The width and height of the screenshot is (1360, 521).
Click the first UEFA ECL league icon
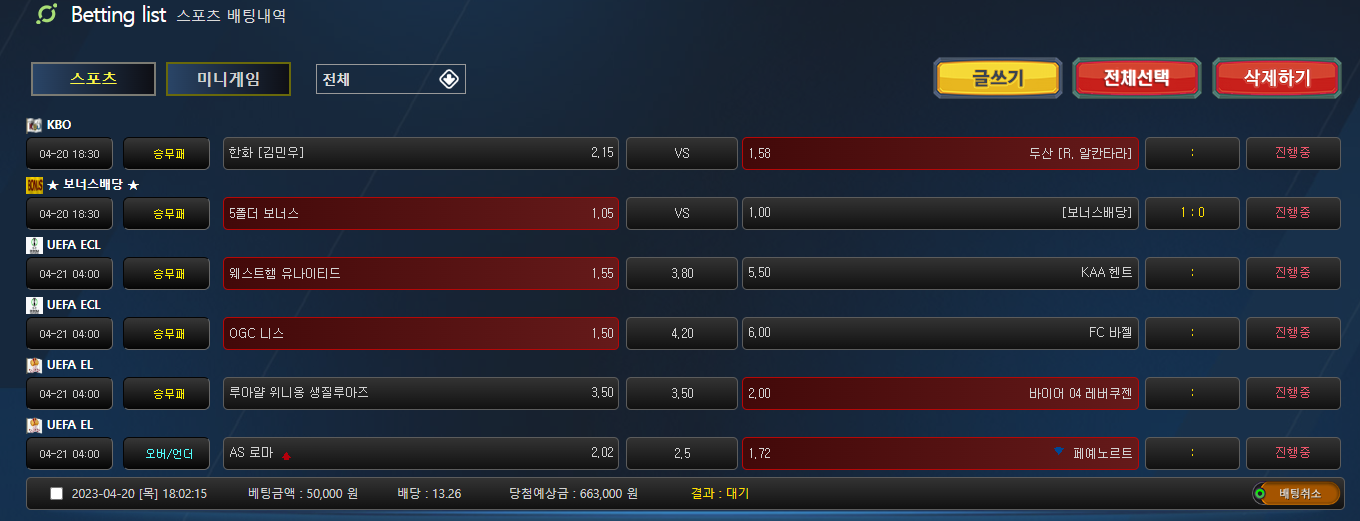coord(34,245)
